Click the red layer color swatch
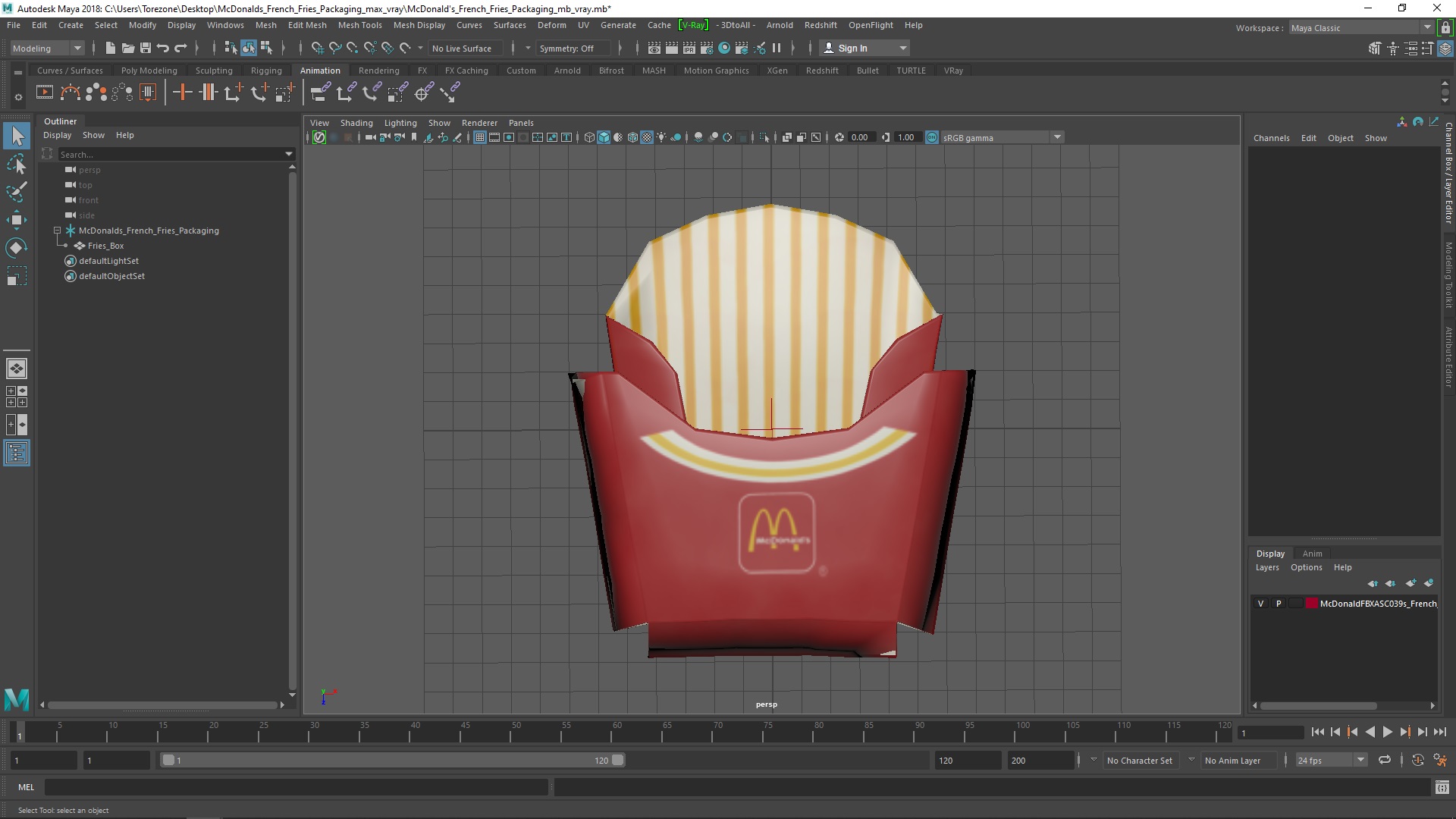The height and width of the screenshot is (819, 1456). click(1312, 604)
